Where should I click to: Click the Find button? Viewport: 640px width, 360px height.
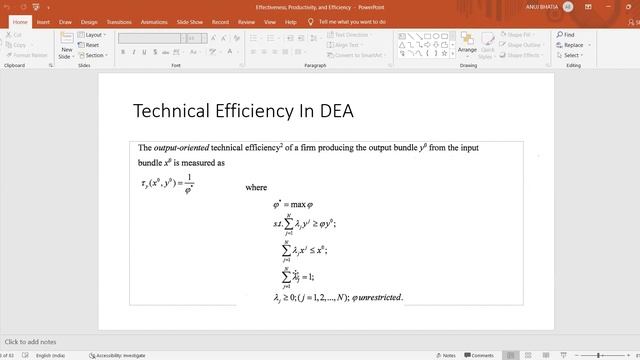point(565,35)
